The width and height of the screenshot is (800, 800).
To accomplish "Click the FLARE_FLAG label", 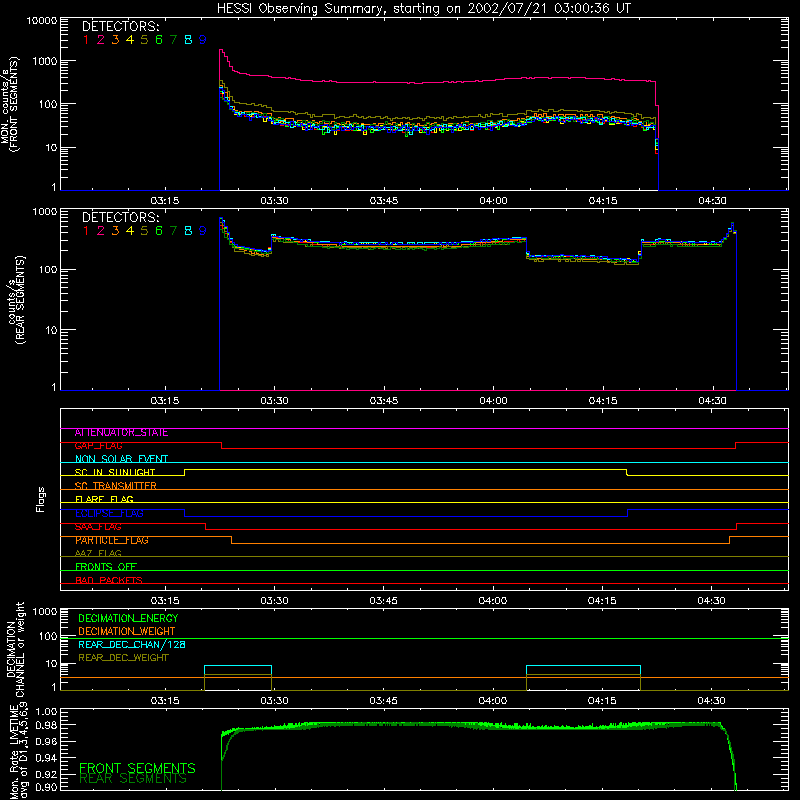I will coord(104,498).
